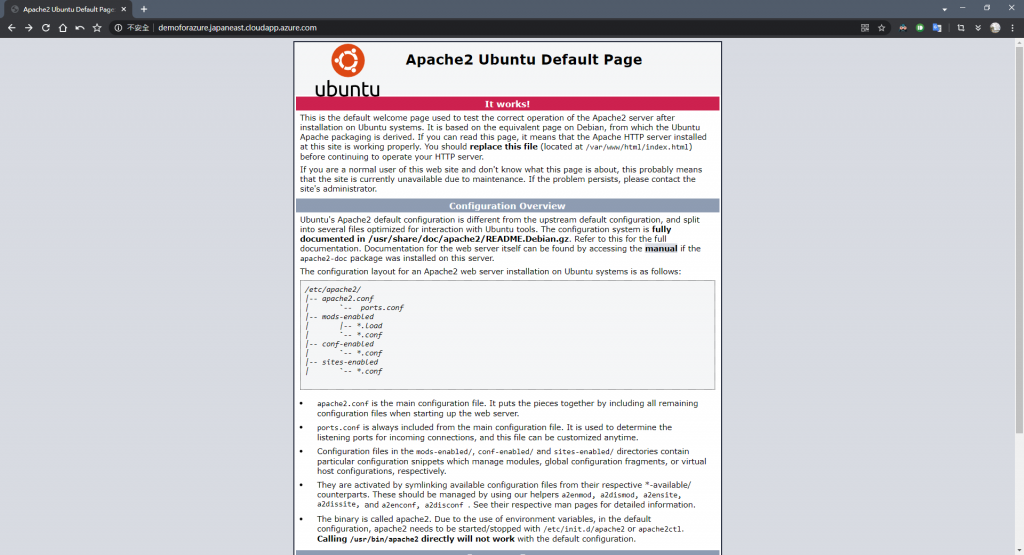Viewport: 1024px width, 555px height.
Task: Click '/usr/share/doc/apache2/README.Debian.gz' bold text
Action: [468, 239]
